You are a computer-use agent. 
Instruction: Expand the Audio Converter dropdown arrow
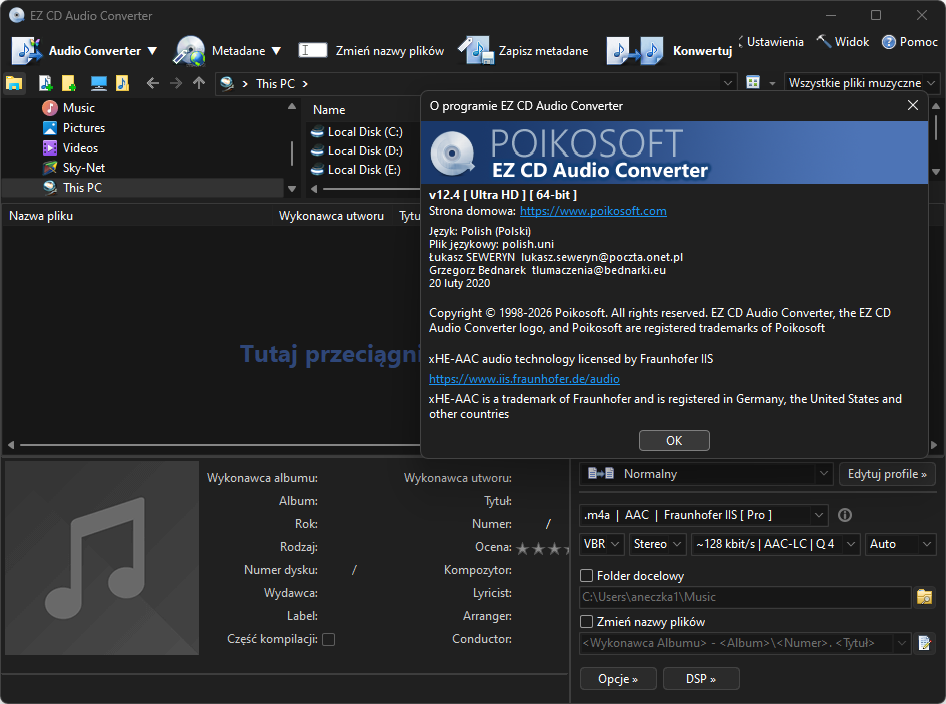(152, 51)
